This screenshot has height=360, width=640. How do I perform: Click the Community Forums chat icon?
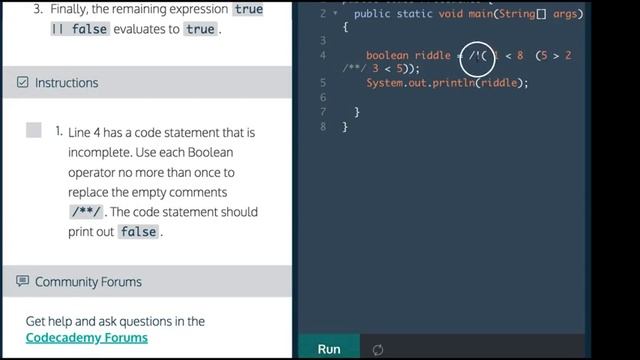(22, 281)
